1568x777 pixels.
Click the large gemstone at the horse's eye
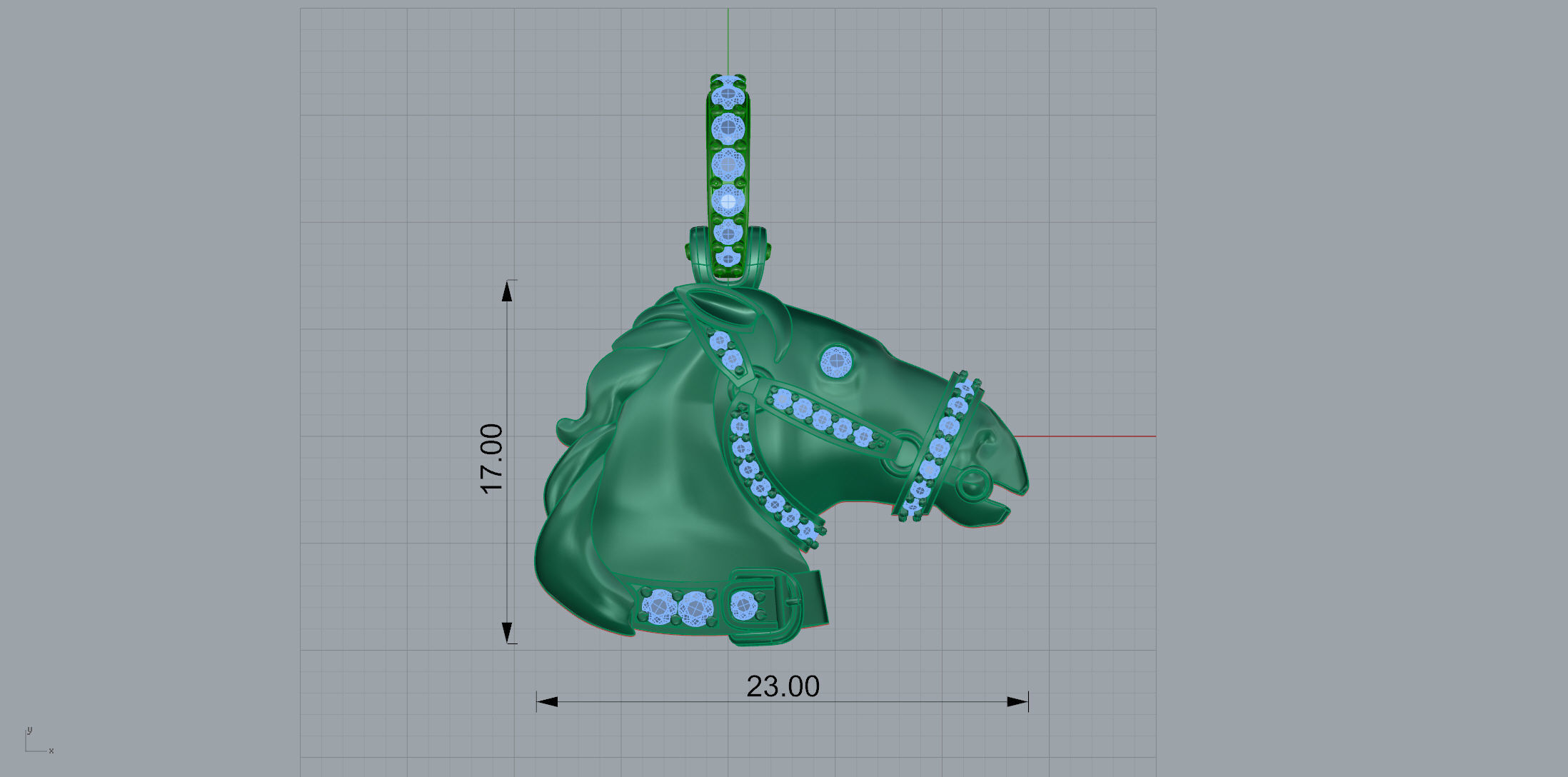point(835,362)
